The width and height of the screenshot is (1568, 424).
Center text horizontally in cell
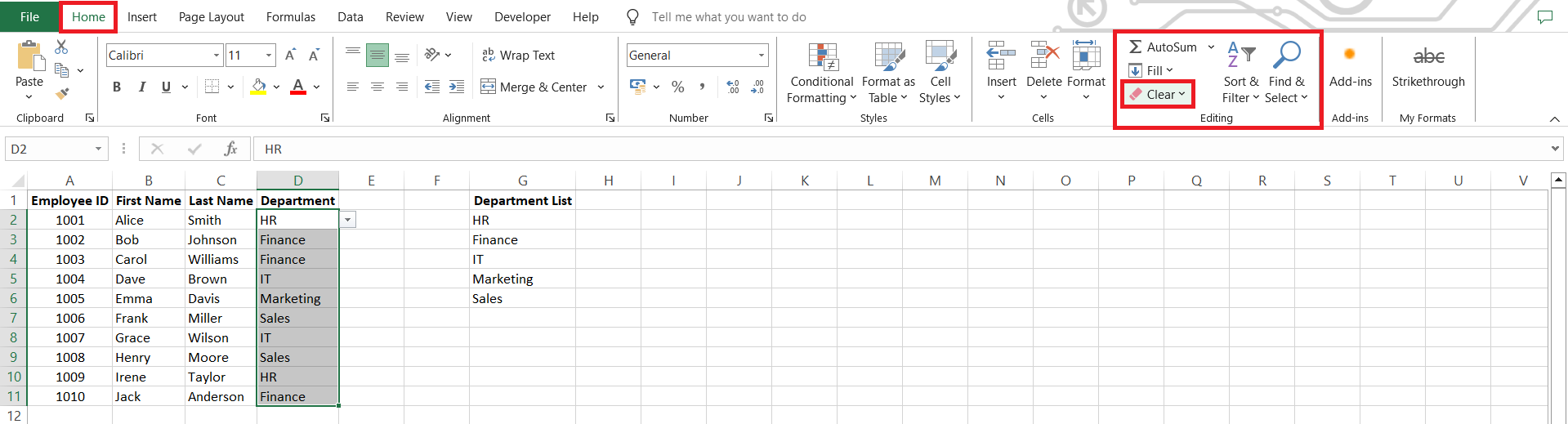point(377,87)
